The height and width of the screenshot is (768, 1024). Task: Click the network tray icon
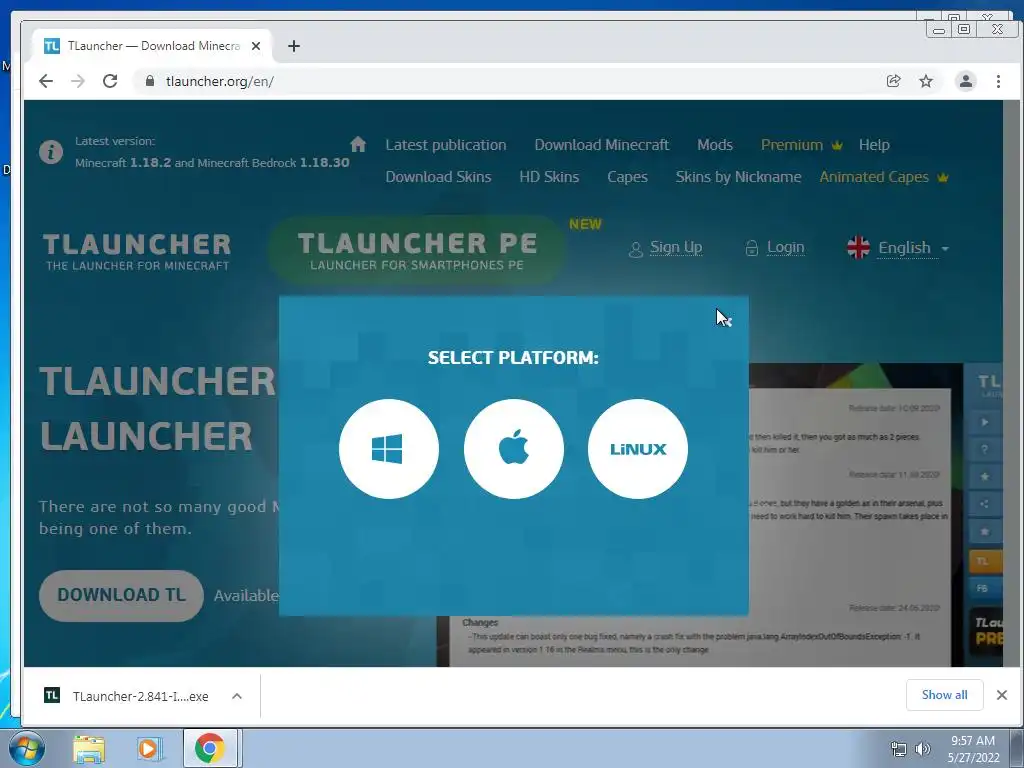[x=899, y=748]
